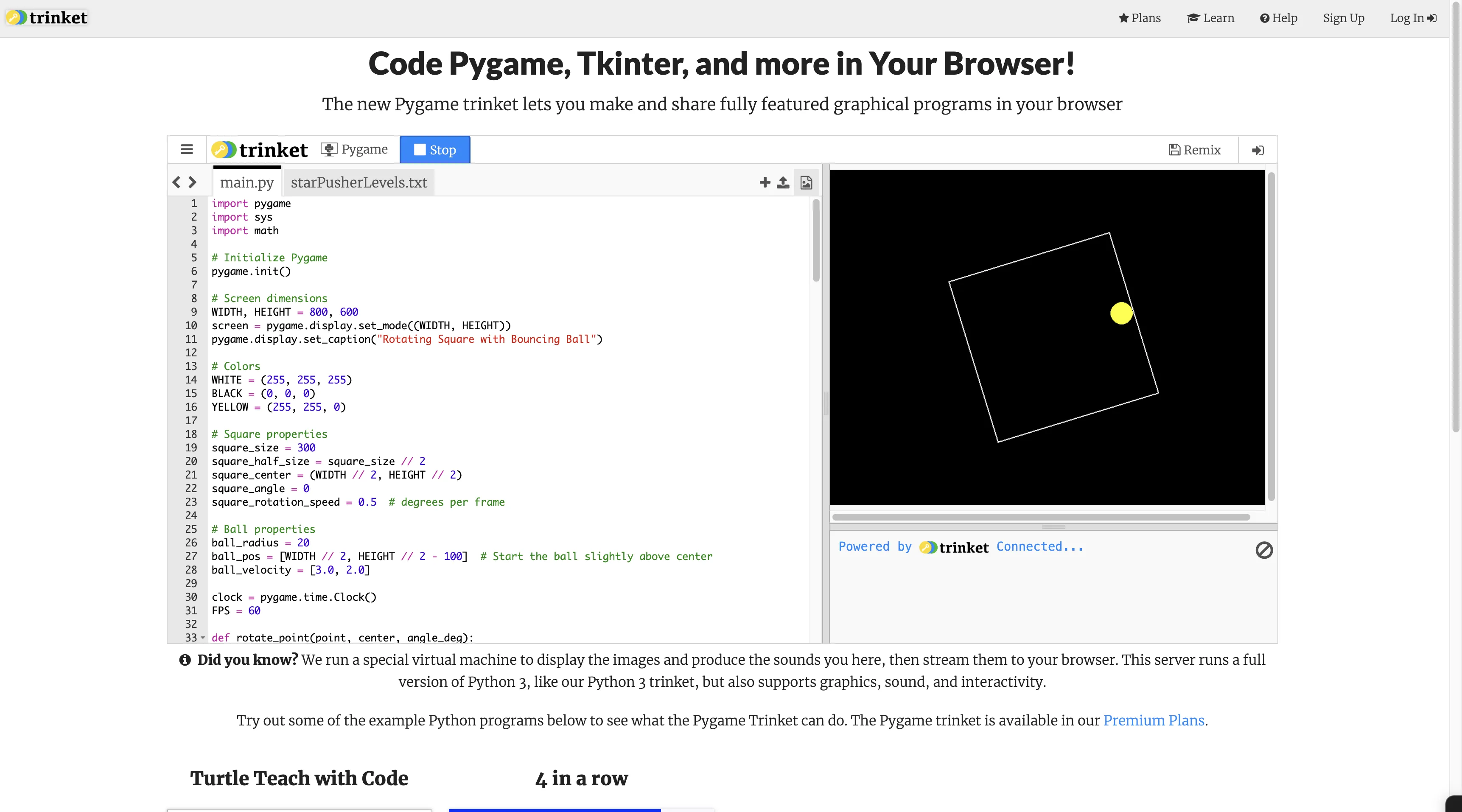The height and width of the screenshot is (812, 1462).
Task: Click the 'Turtle Teach with Code' heading
Action: (299, 778)
